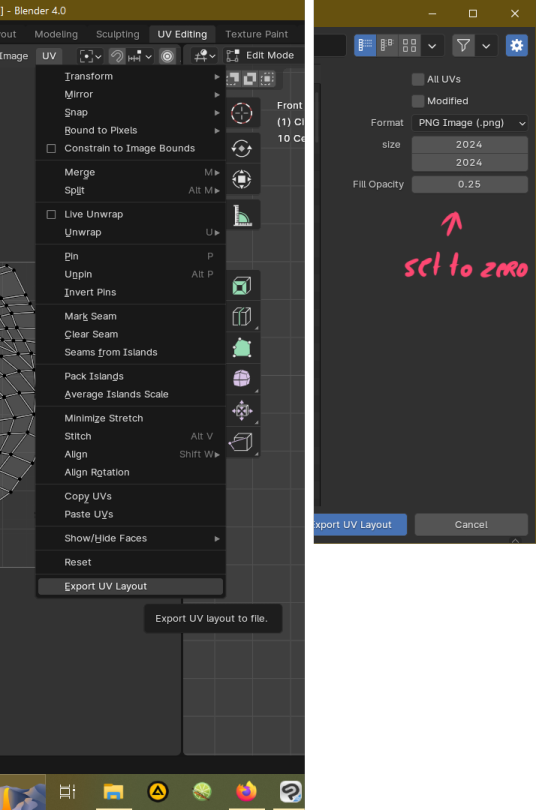Open the yellow triangle app on taskbar

tap(157, 791)
